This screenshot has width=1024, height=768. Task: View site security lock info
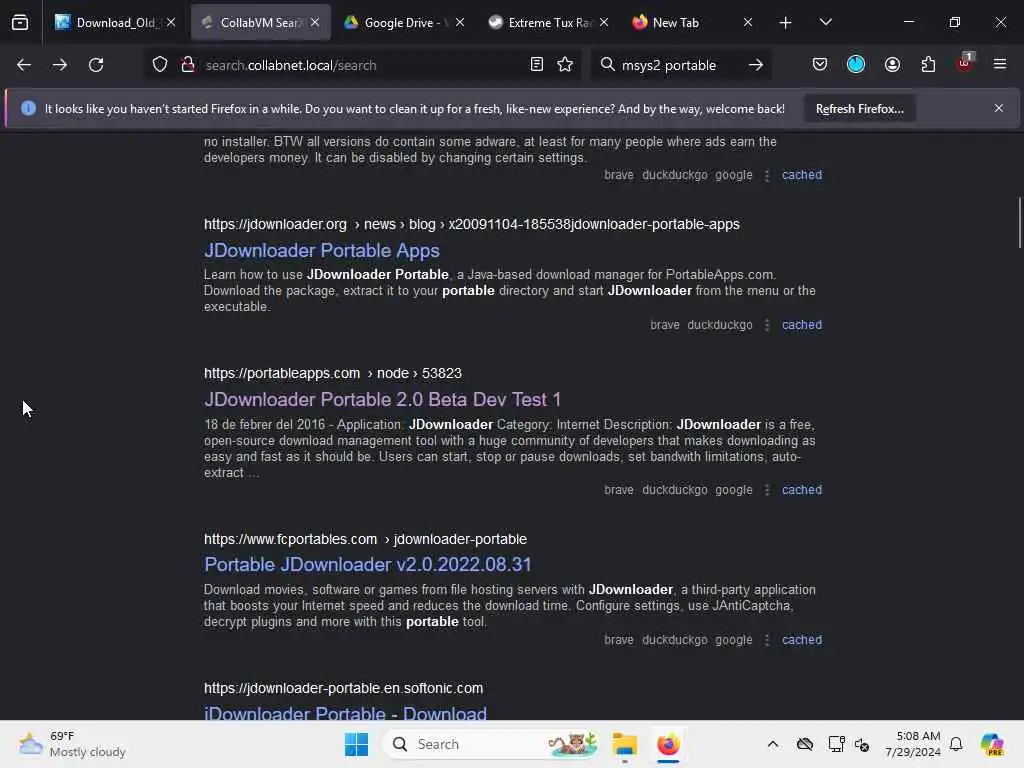[x=188, y=65]
